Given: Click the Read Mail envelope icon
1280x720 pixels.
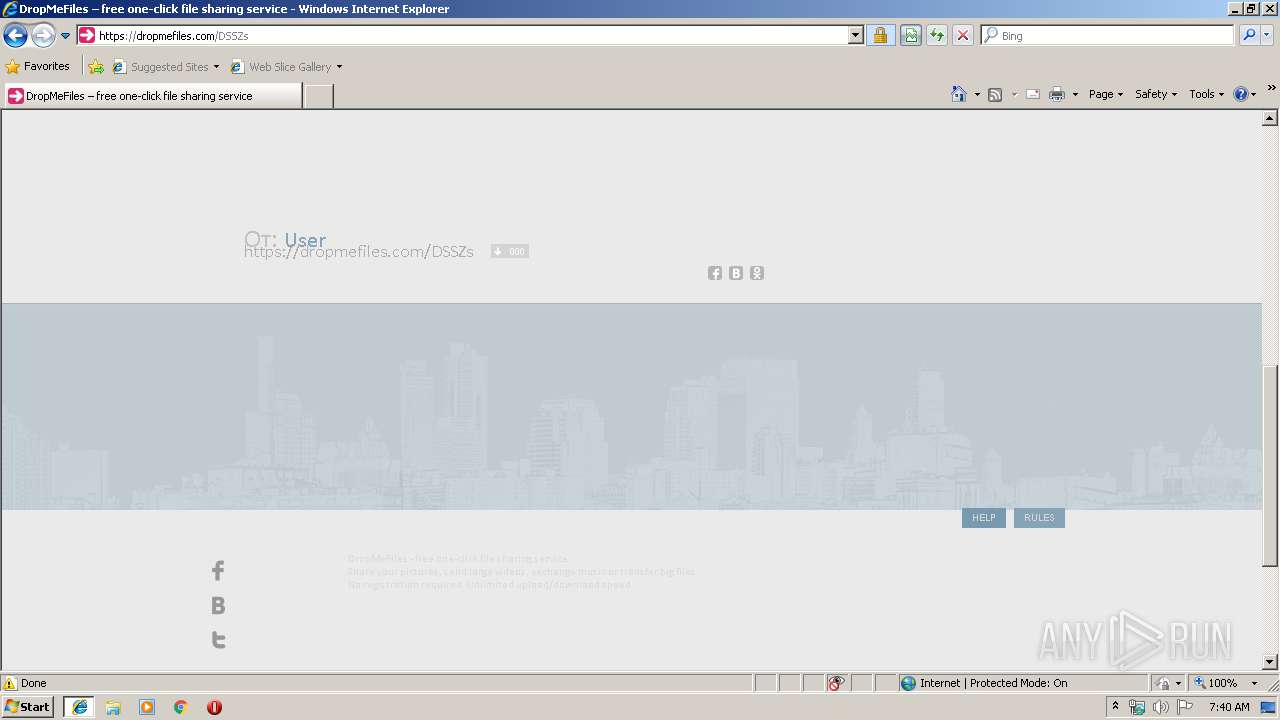Looking at the screenshot, I should [1033, 94].
